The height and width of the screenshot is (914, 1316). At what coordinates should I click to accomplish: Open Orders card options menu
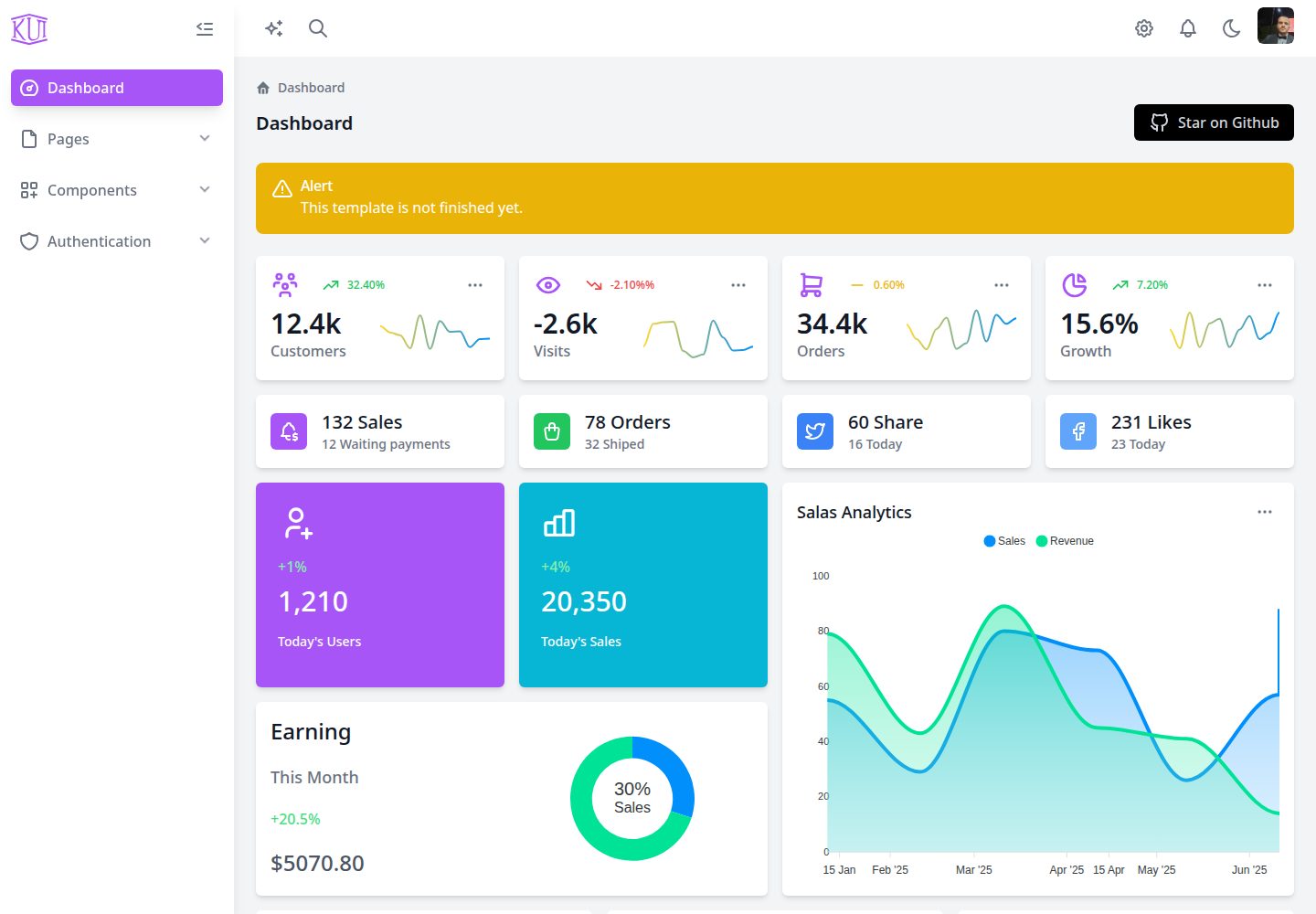point(1002,285)
